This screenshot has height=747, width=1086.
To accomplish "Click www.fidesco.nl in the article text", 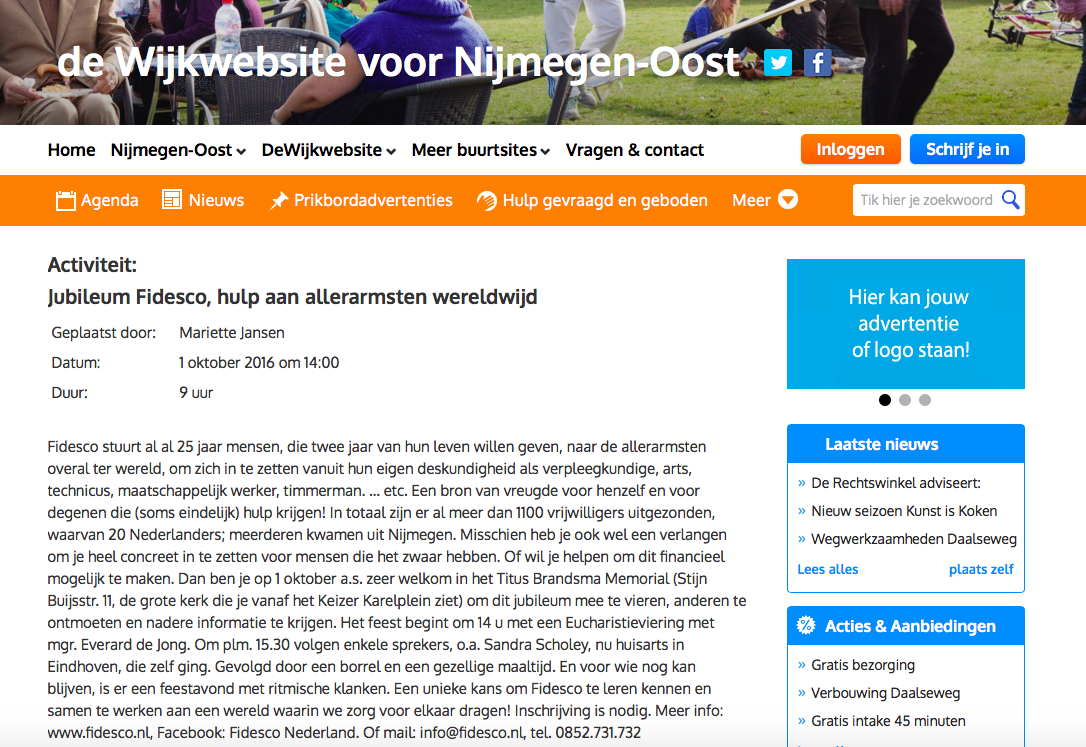I will coord(99,732).
